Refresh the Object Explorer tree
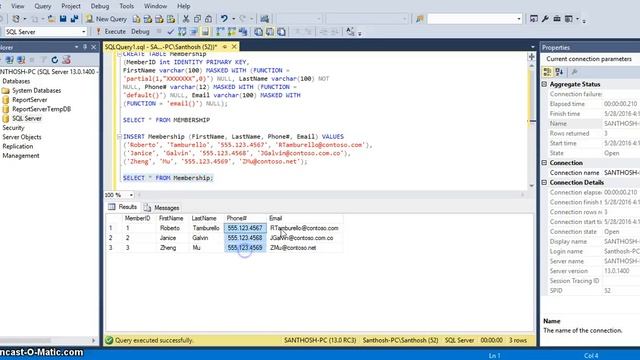Screen dimensions: 640x360 click(55, 60)
